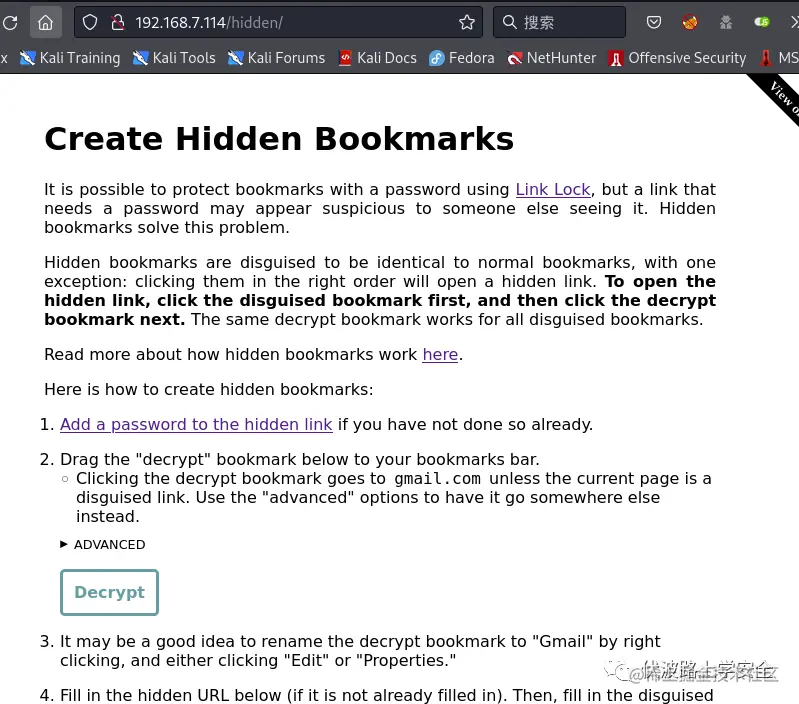Open the Pocket save icon
Viewport: 799px width, 704px height.
[x=654, y=22]
